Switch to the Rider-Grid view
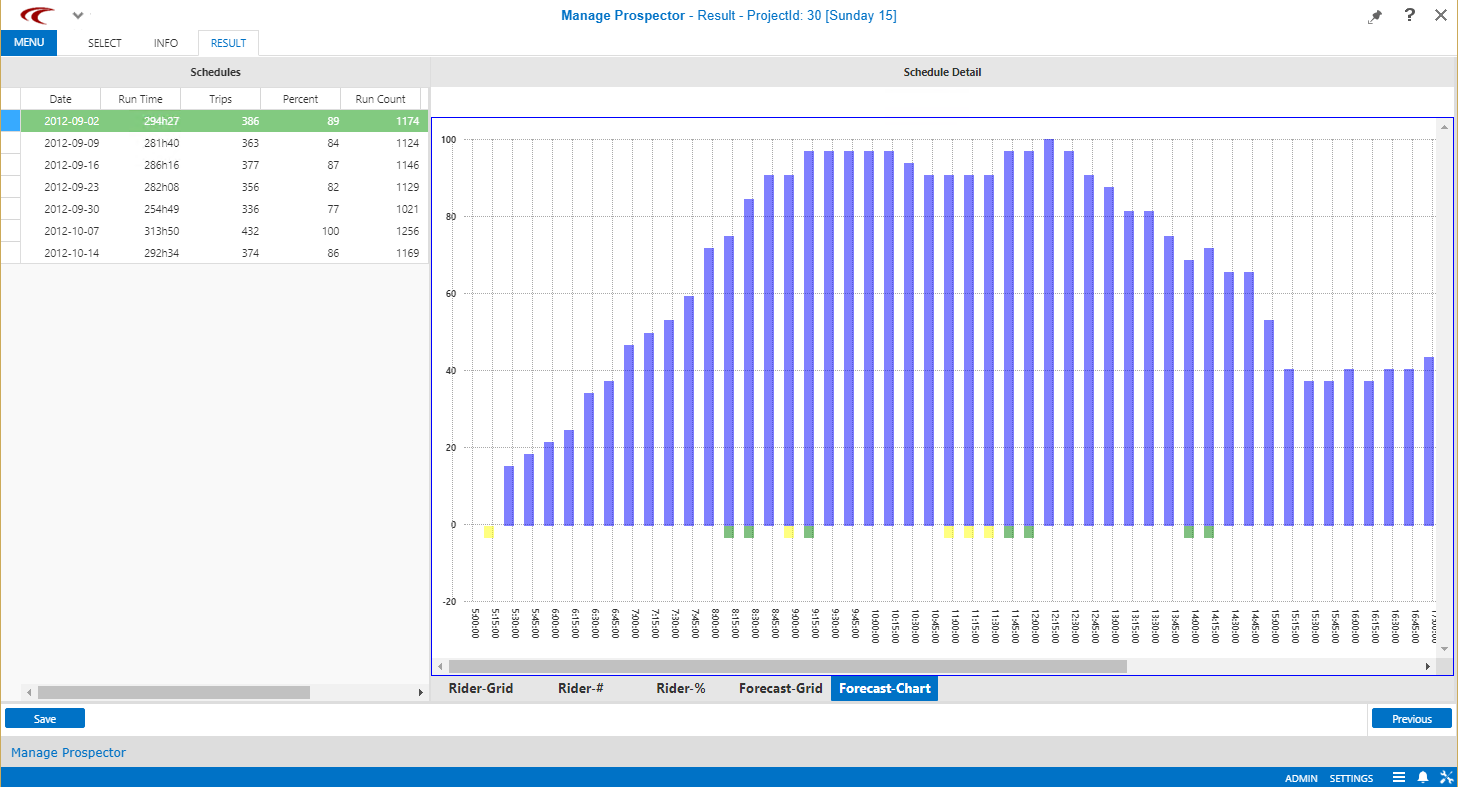This screenshot has height=787, width=1458. [481, 688]
